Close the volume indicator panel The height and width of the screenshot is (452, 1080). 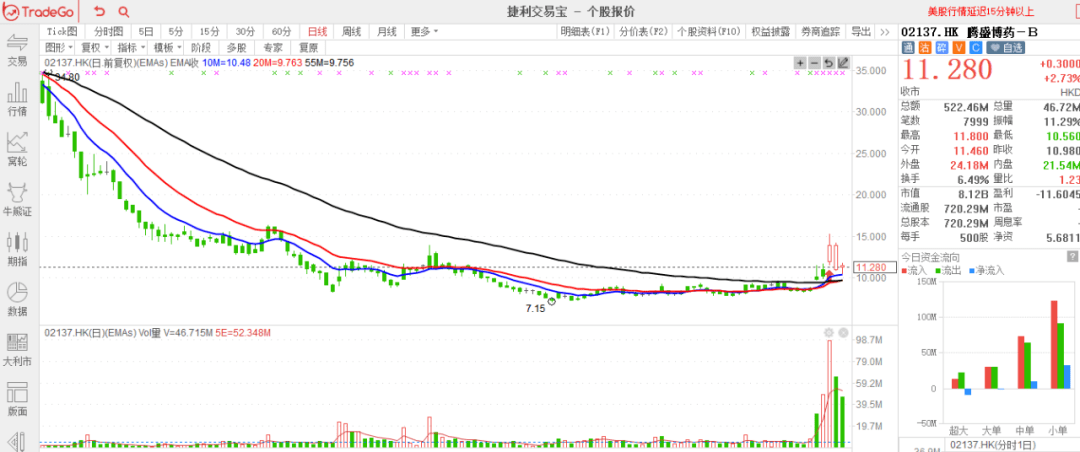(x=843, y=333)
